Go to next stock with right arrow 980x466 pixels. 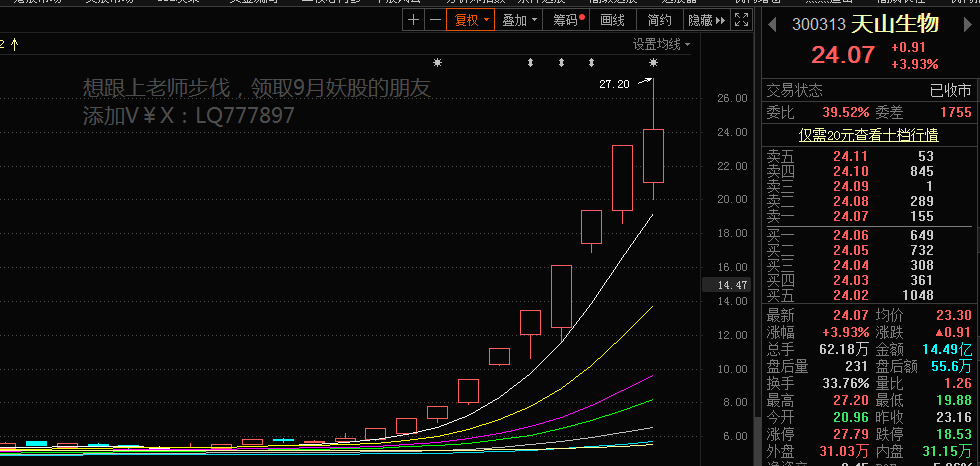click(969, 25)
